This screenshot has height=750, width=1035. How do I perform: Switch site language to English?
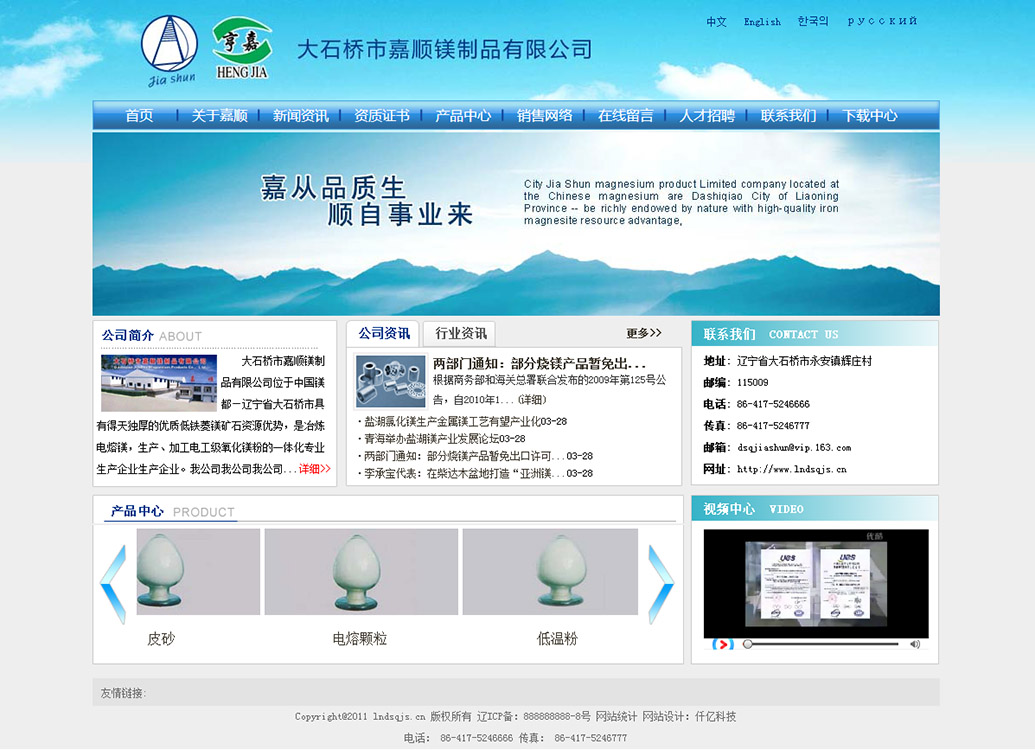(x=762, y=22)
